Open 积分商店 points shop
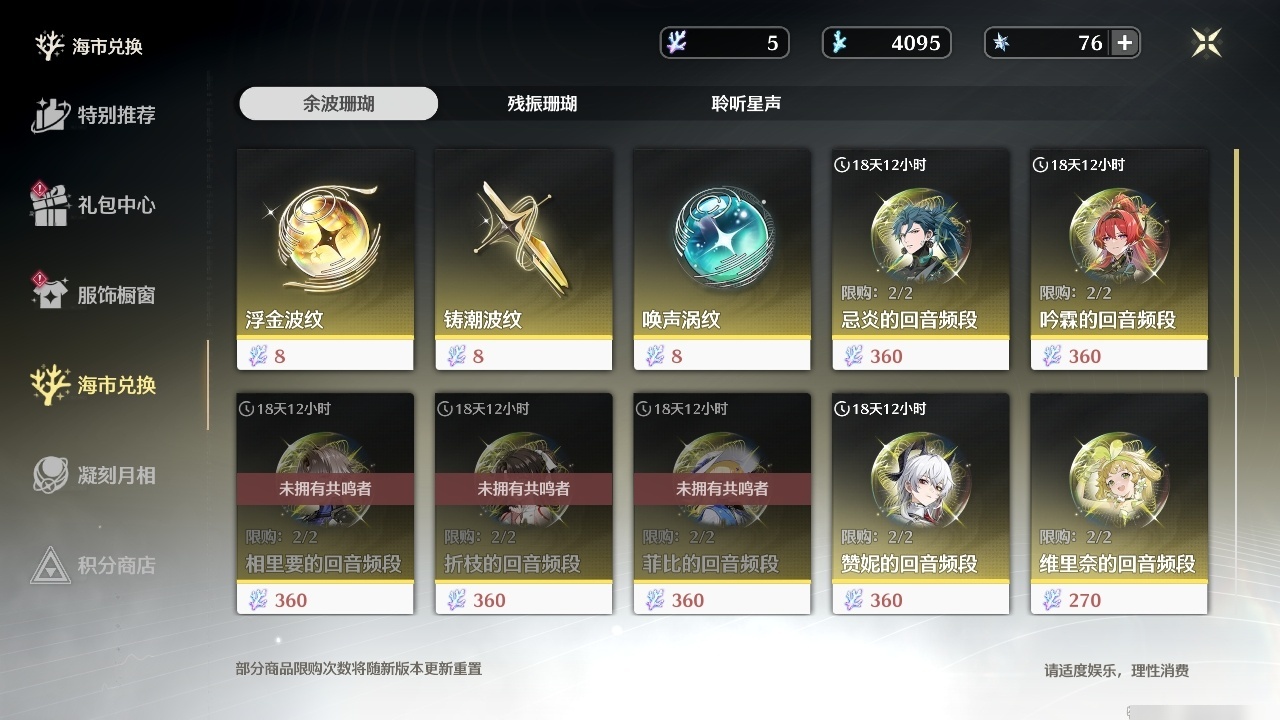The height and width of the screenshot is (720, 1280). 93,565
